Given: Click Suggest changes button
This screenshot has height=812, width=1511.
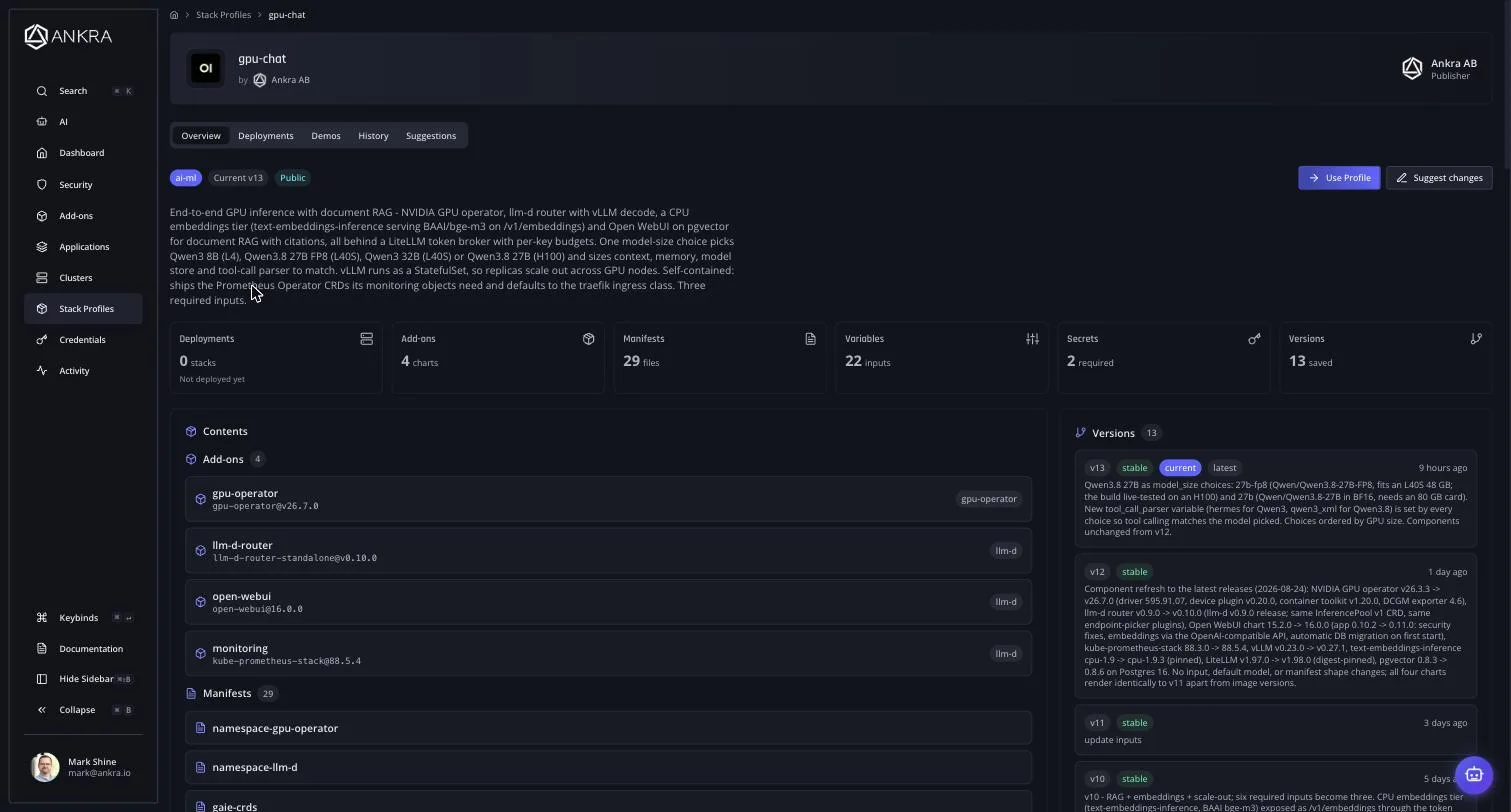Looking at the screenshot, I should [1439, 178].
